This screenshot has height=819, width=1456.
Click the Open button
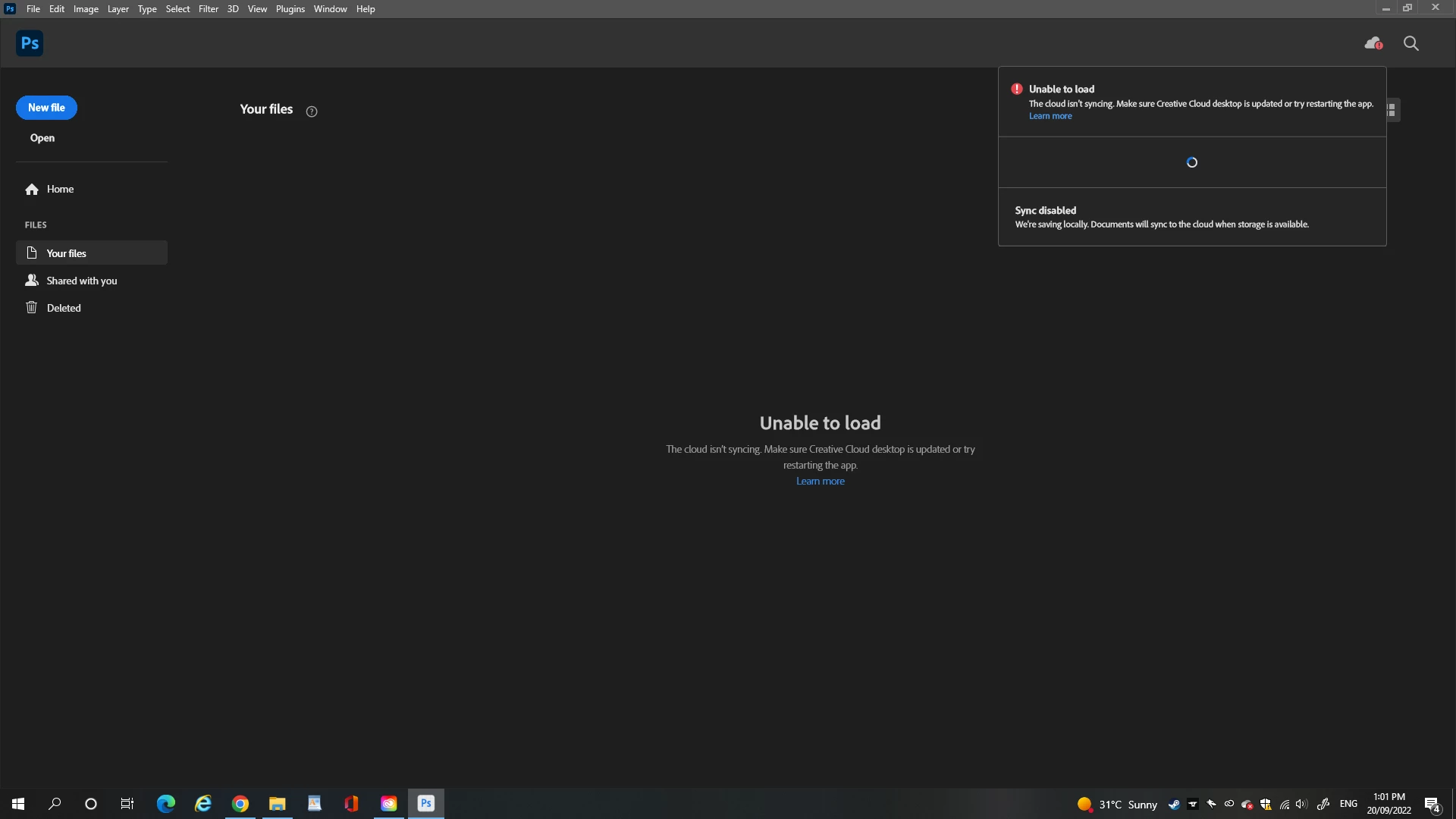click(42, 138)
